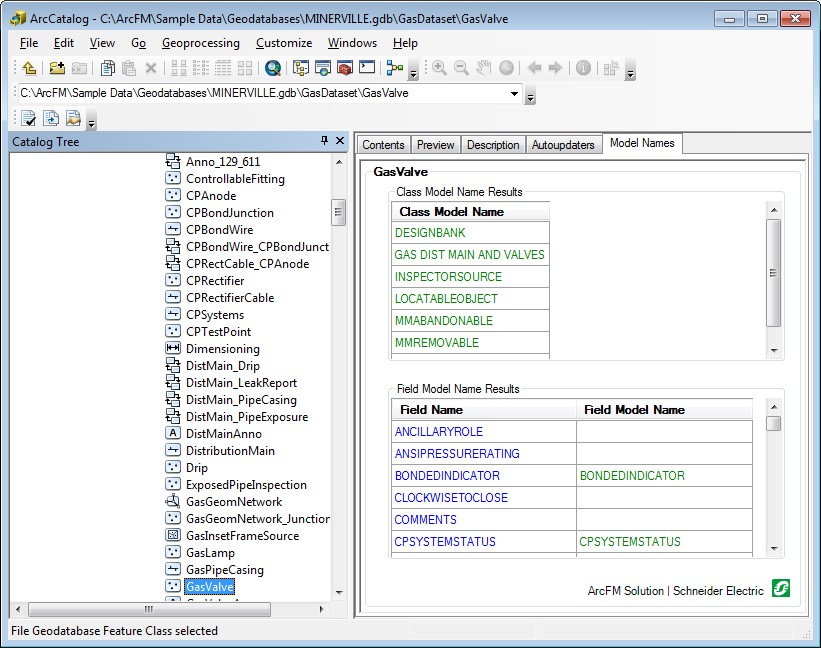Open the File menu
The height and width of the screenshot is (648, 821).
(29, 43)
